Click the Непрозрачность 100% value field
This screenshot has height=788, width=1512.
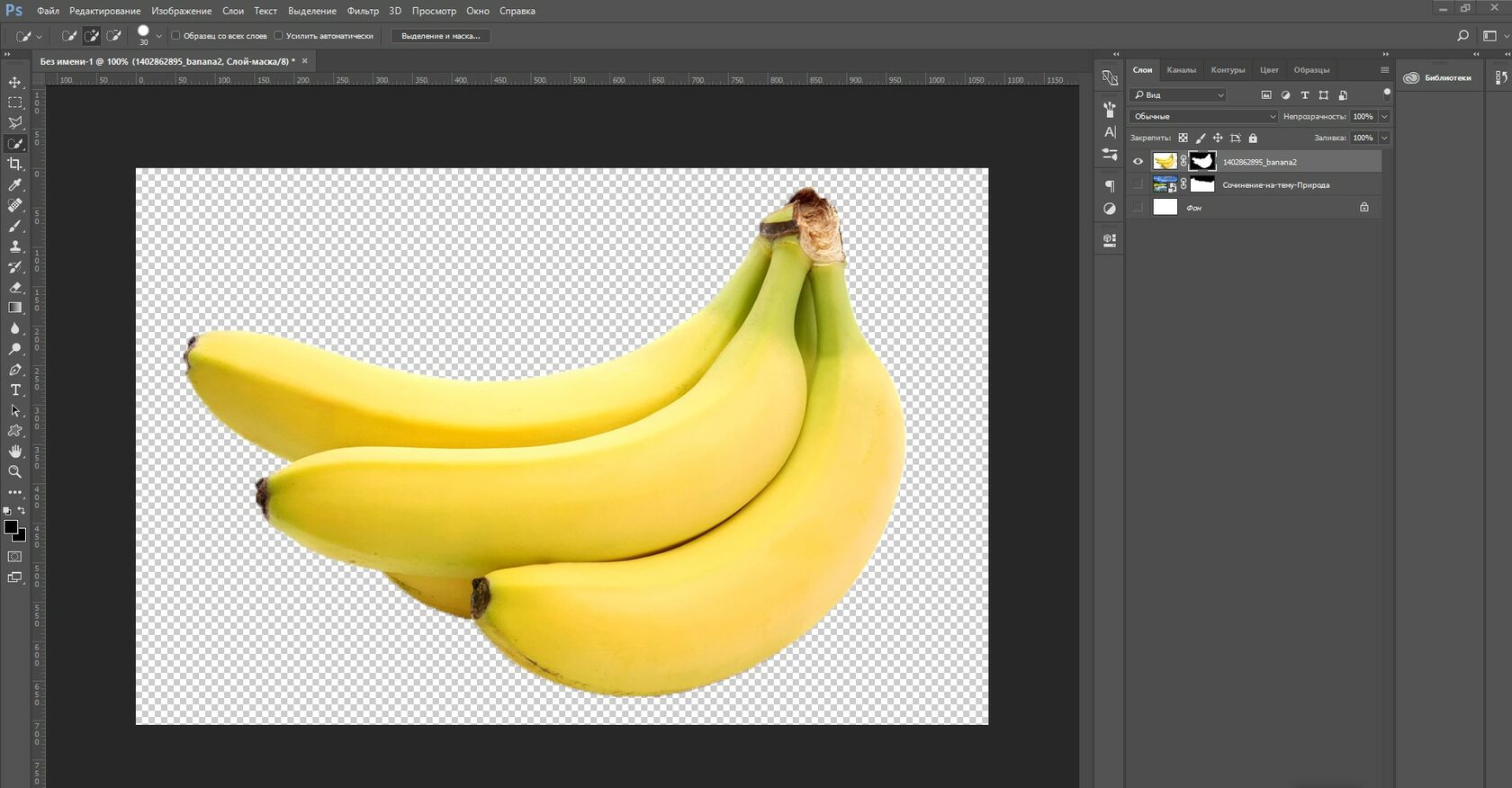click(1363, 116)
